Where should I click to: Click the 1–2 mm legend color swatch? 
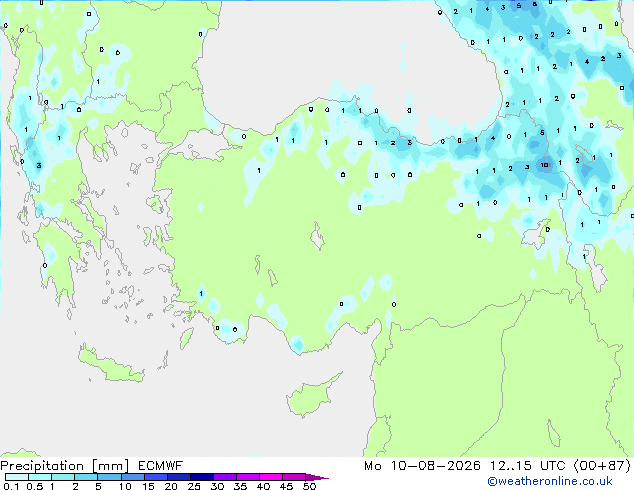pyautogui.click(x=63, y=477)
